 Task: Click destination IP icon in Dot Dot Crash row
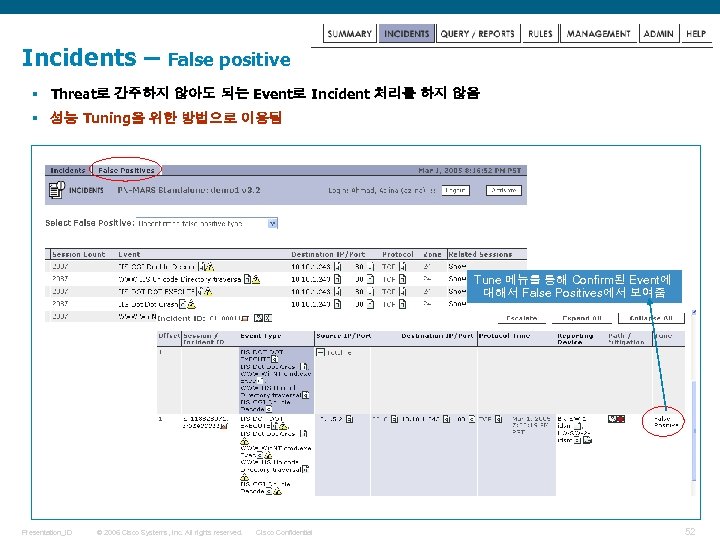pos(338,304)
